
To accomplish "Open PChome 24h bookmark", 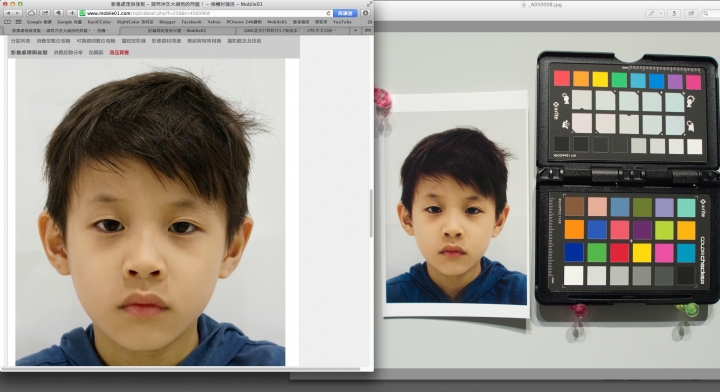I will [x=244, y=22].
